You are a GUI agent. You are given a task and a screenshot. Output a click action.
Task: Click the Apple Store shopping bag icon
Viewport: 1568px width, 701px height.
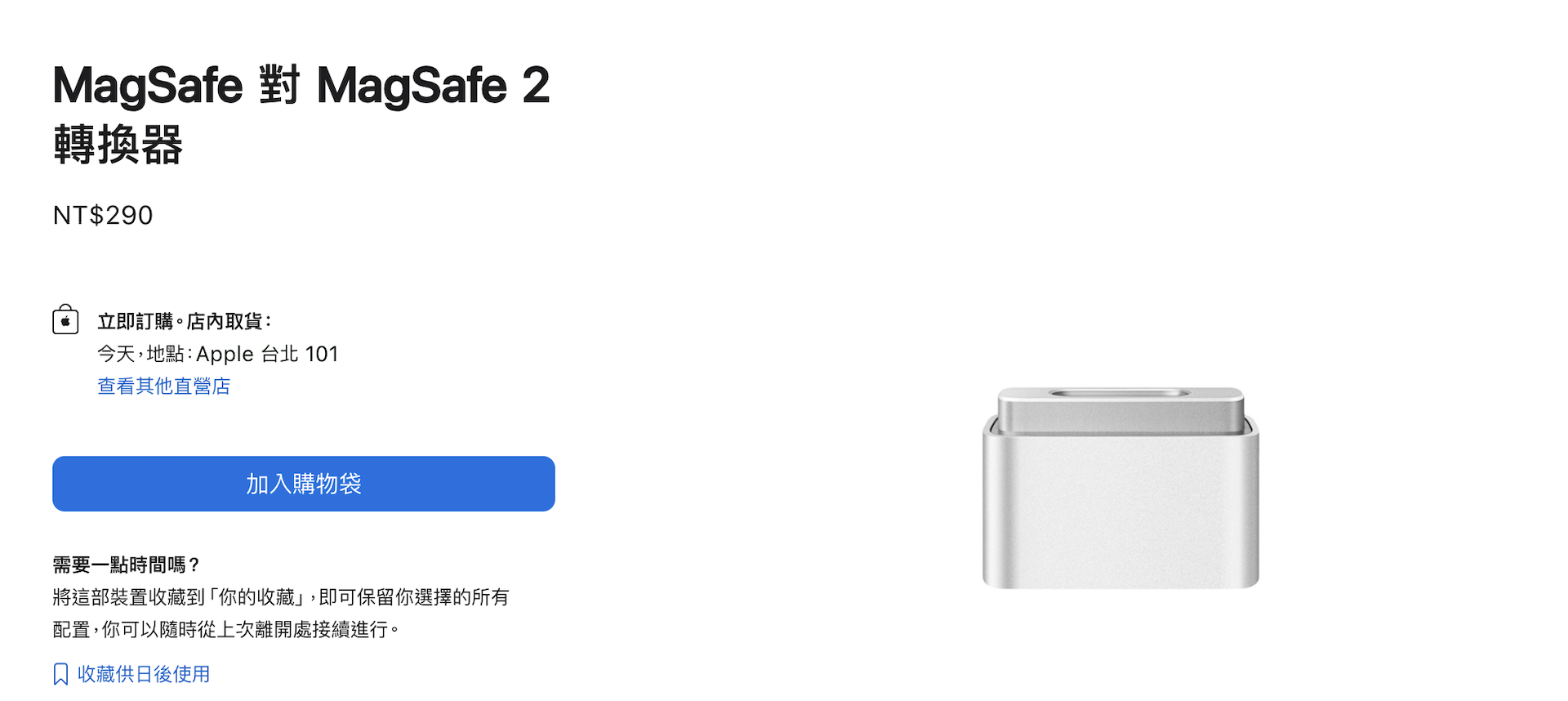coord(65,319)
